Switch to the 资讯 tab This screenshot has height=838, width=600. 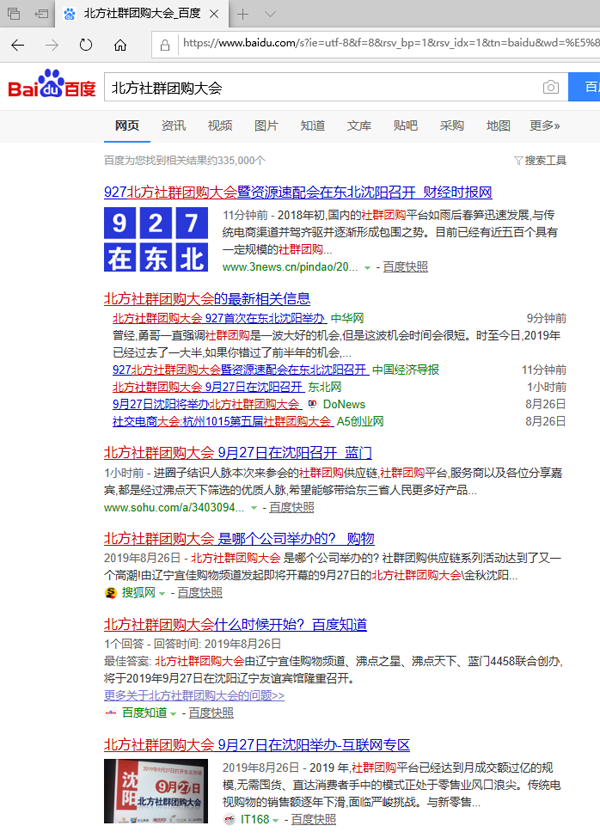(x=174, y=126)
